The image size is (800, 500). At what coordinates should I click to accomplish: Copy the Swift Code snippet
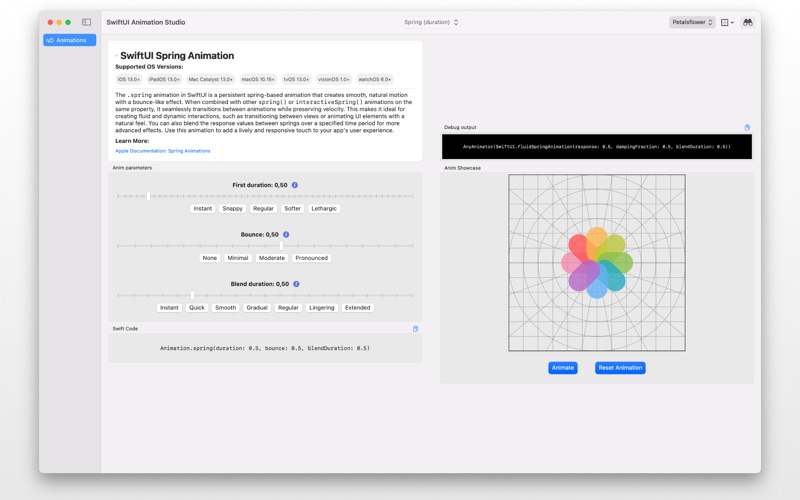(x=415, y=329)
